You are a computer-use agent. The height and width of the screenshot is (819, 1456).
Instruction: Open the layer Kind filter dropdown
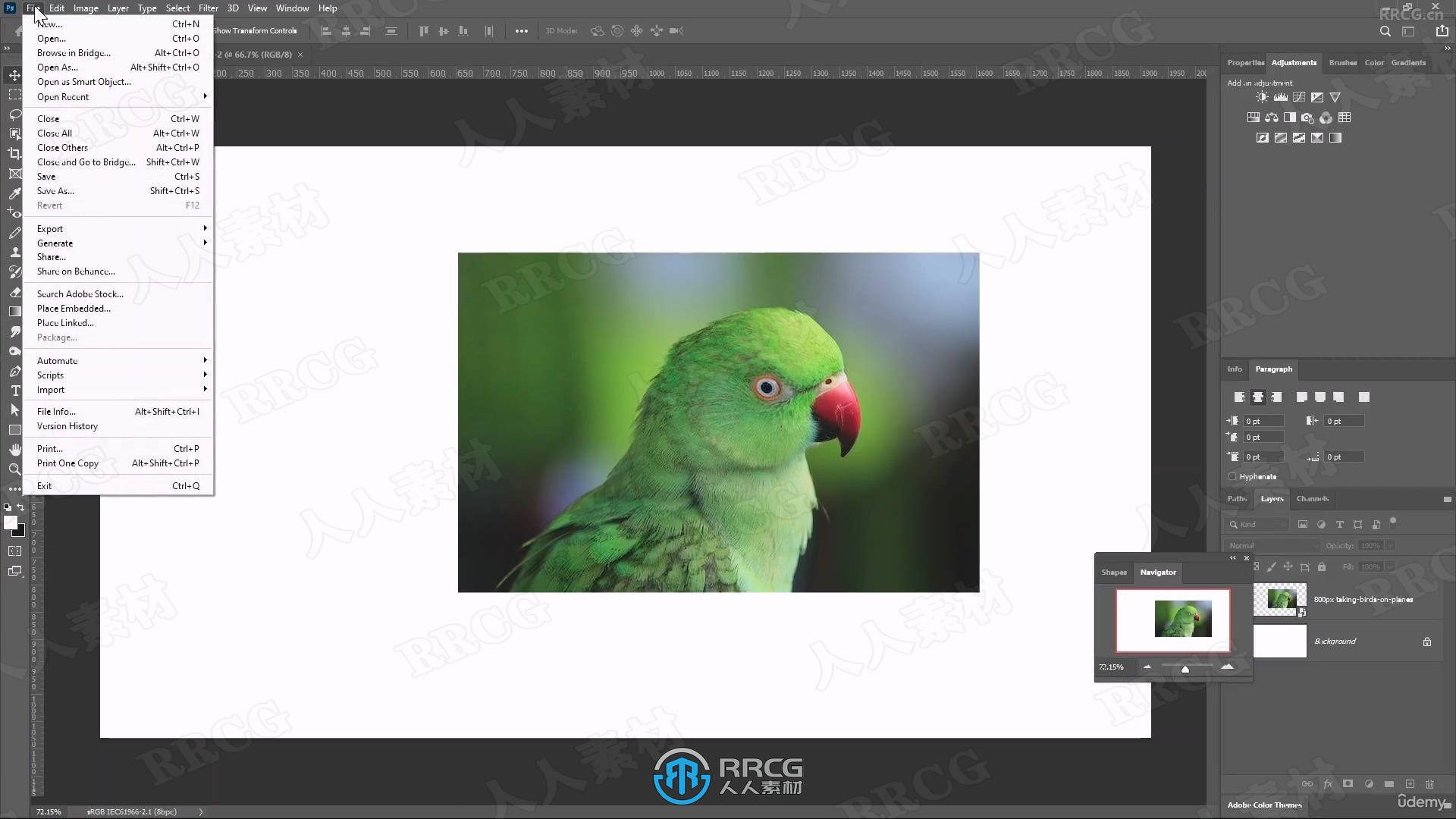(1257, 524)
